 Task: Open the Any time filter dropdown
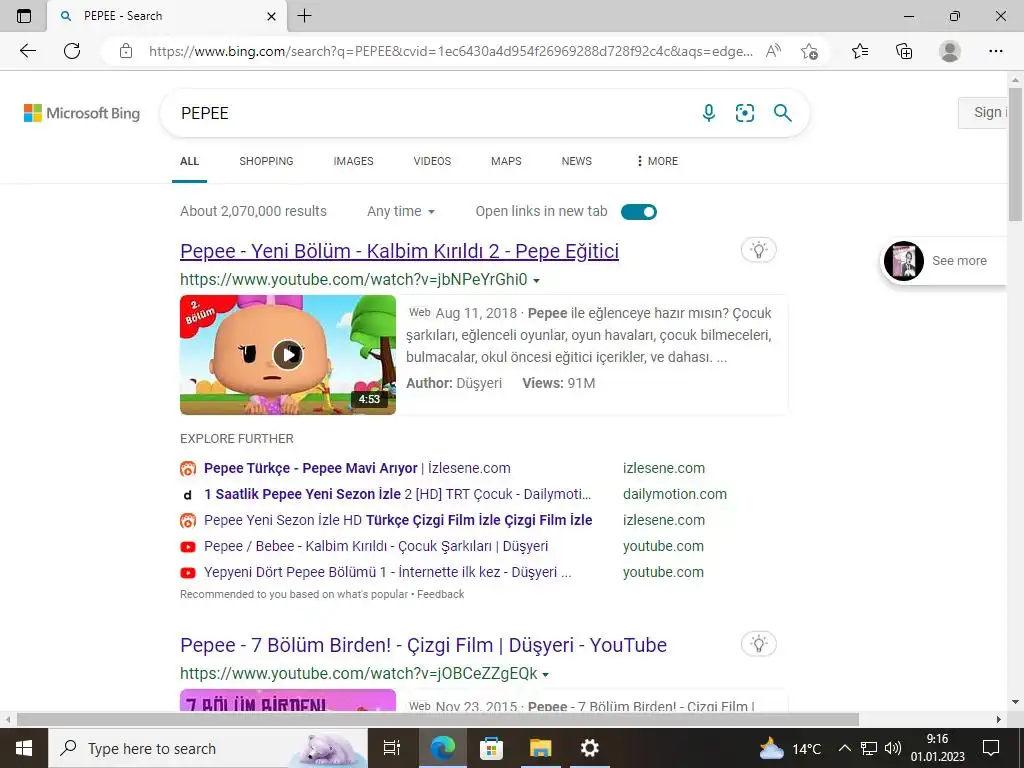tap(401, 212)
